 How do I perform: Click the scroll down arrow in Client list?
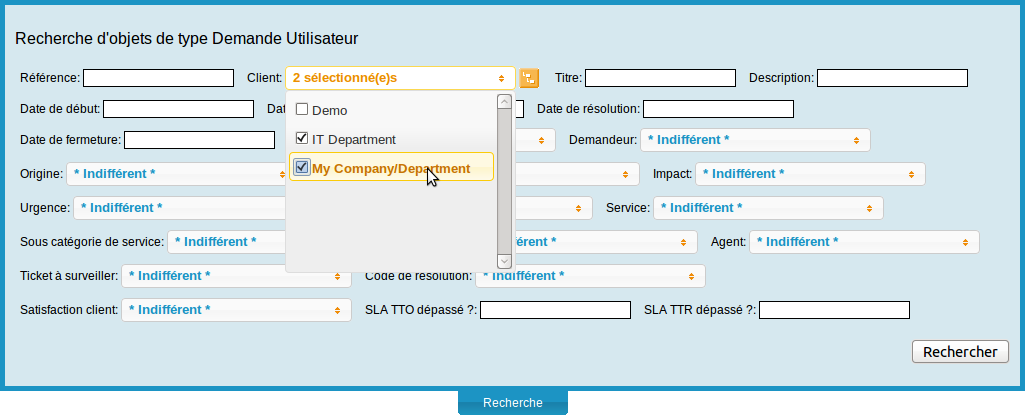[x=505, y=261]
